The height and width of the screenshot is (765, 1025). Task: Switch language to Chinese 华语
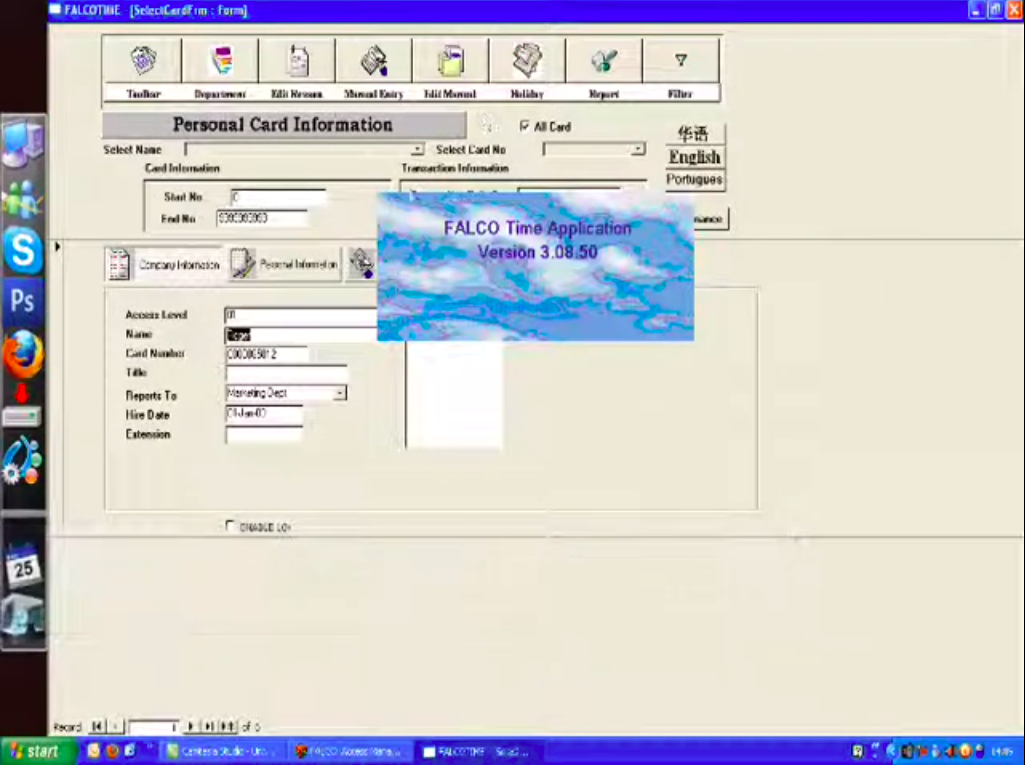(x=694, y=134)
